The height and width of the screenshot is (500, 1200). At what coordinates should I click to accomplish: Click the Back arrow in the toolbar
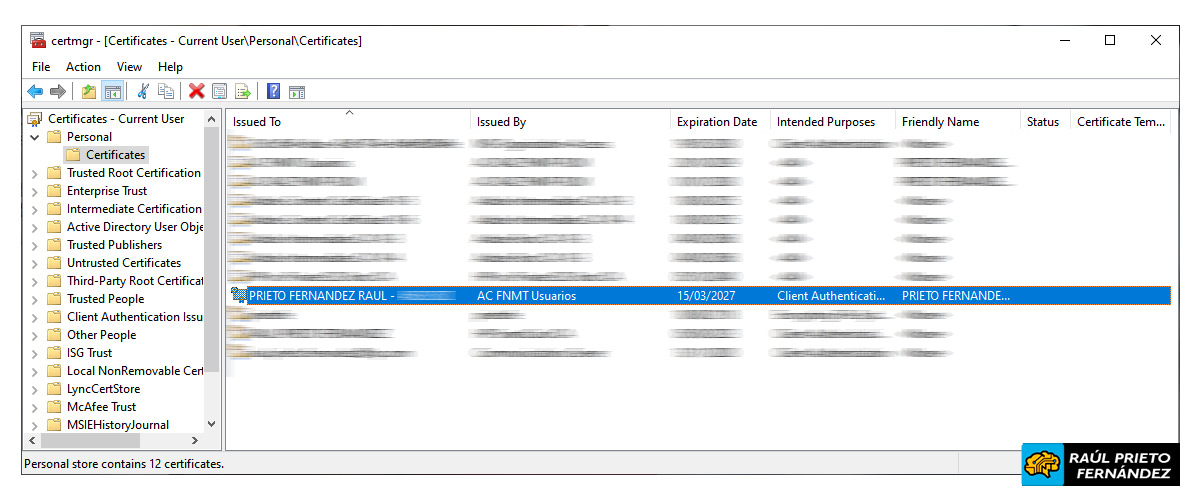point(35,92)
